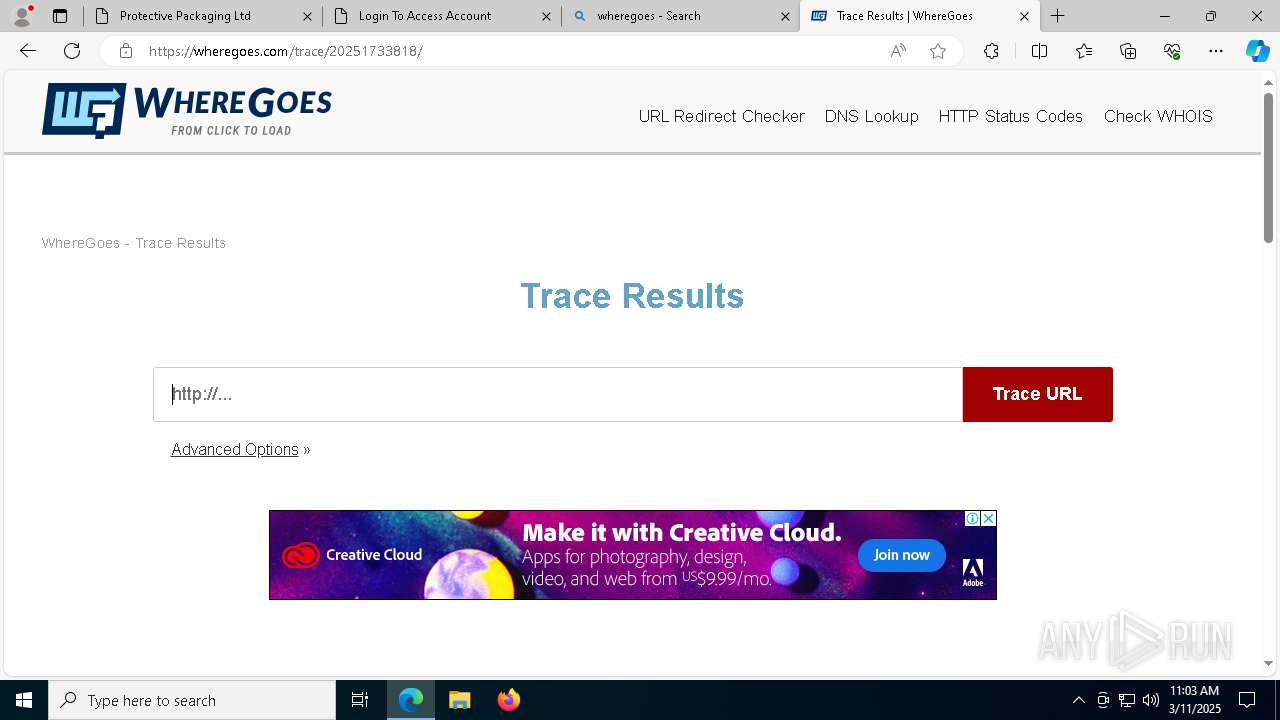Close the Creative Cloud advertisement

click(x=988, y=518)
